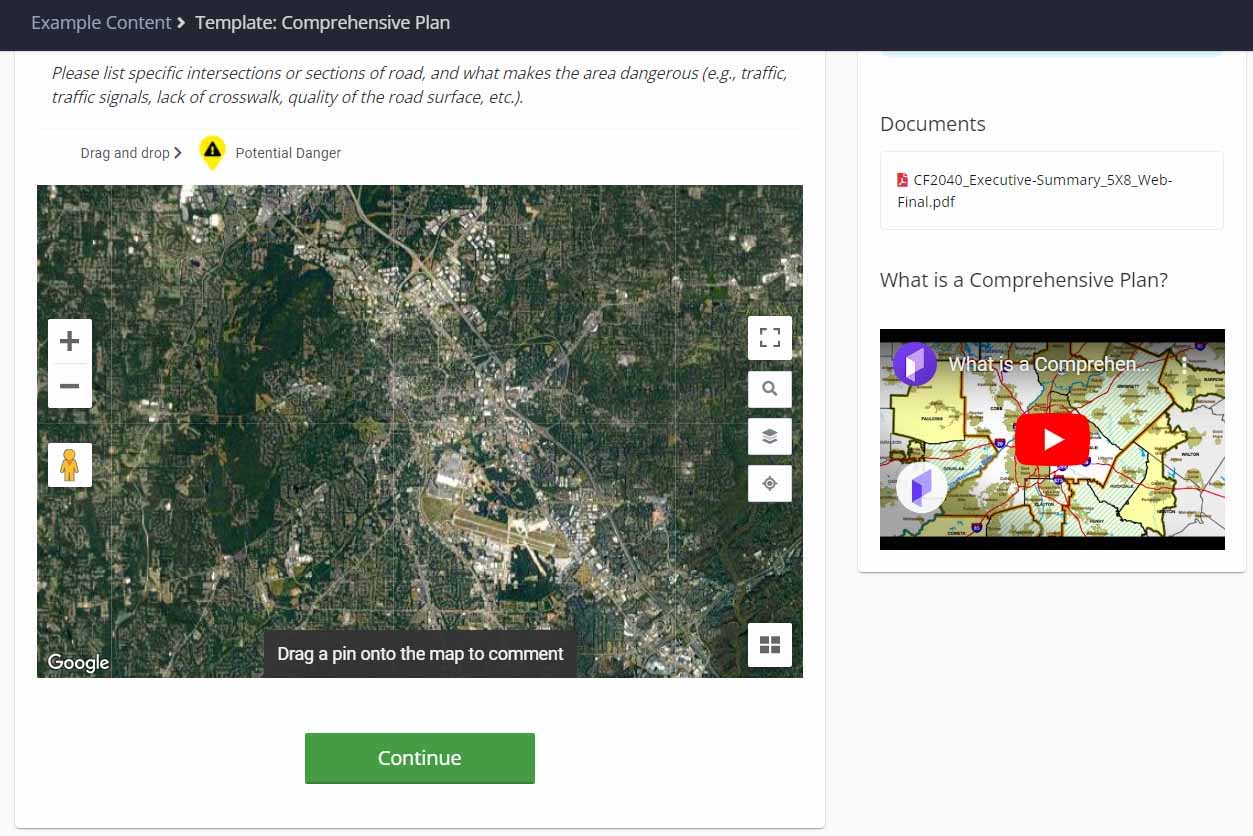Select the map layers icon
This screenshot has width=1253, height=836.
coord(769,436)
